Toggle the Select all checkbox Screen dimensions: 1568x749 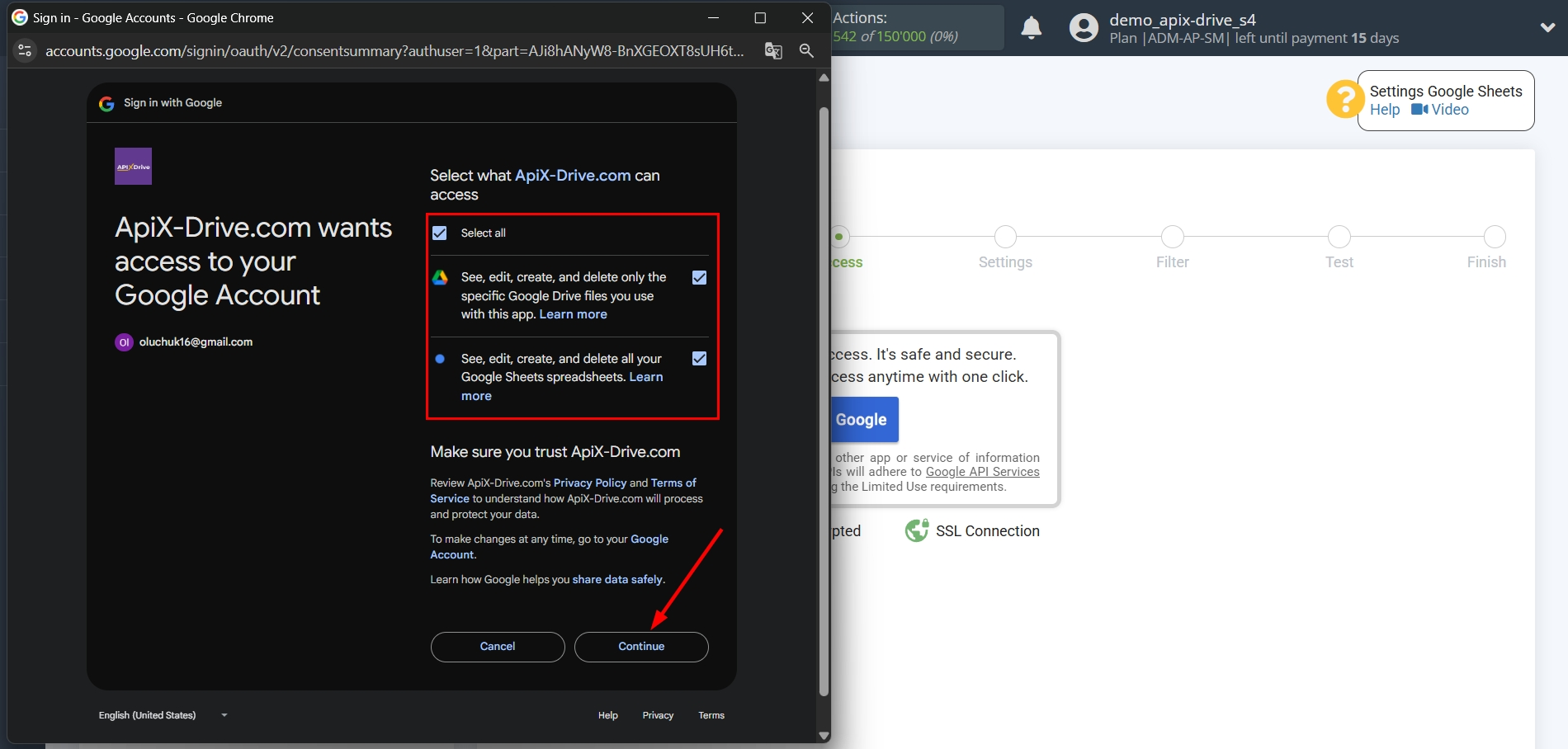438,233
